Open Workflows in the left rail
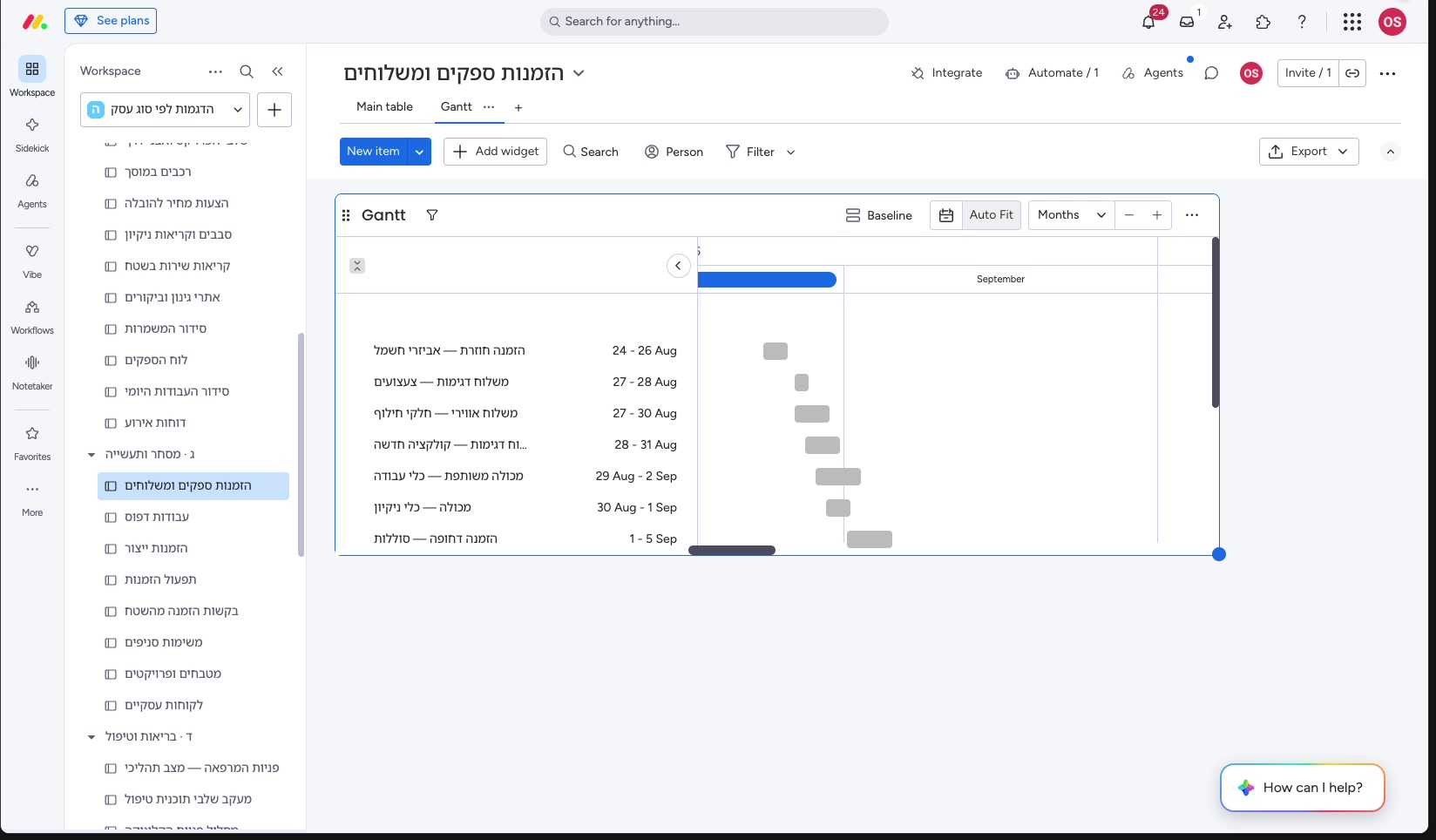The width and height of the screenshot is (1436, 840). (32, 315)
